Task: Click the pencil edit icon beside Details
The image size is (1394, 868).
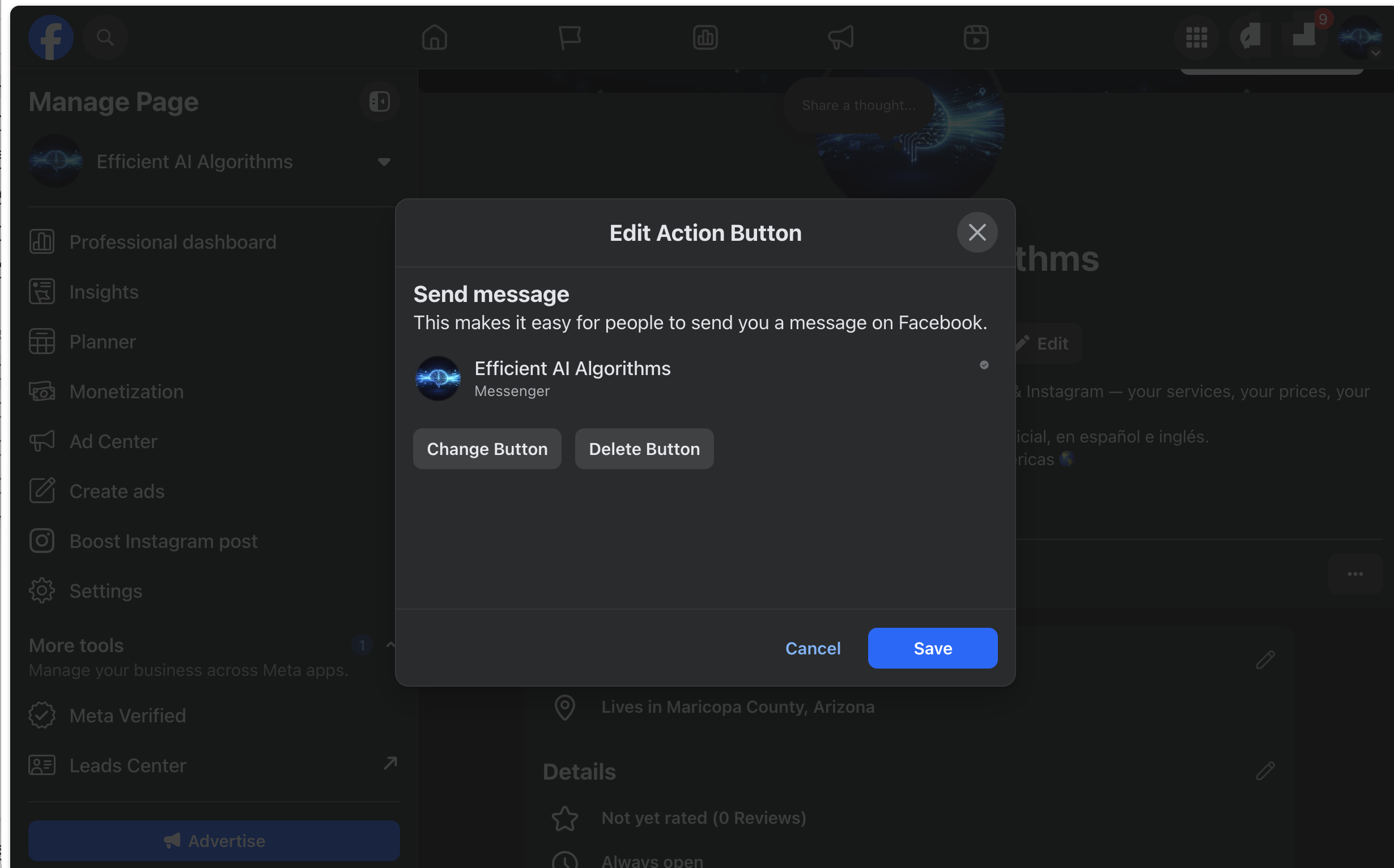Action: pos(1265,771)
